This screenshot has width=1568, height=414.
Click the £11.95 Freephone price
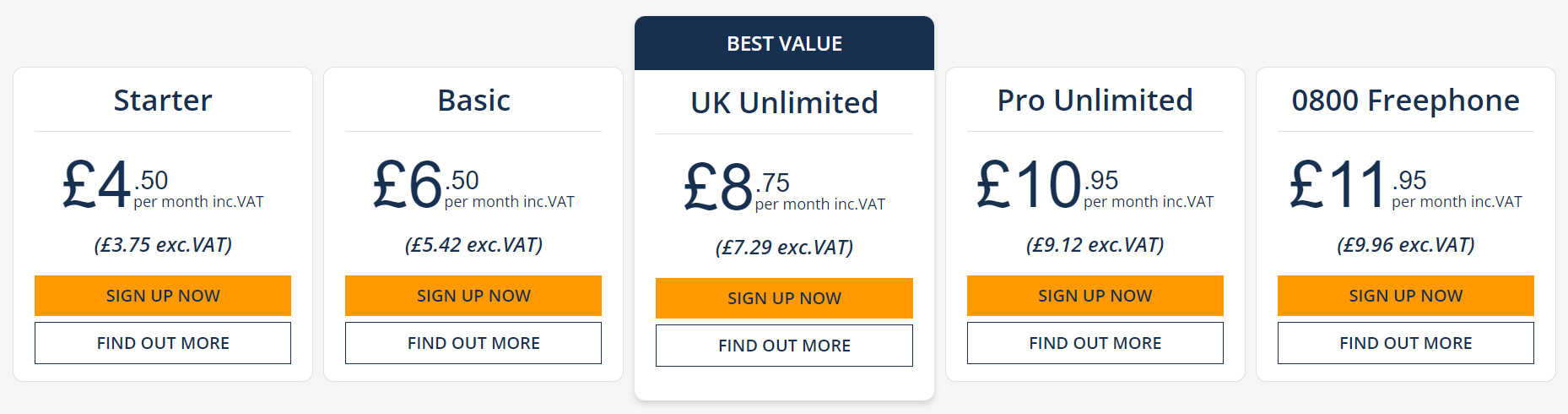1358,184
